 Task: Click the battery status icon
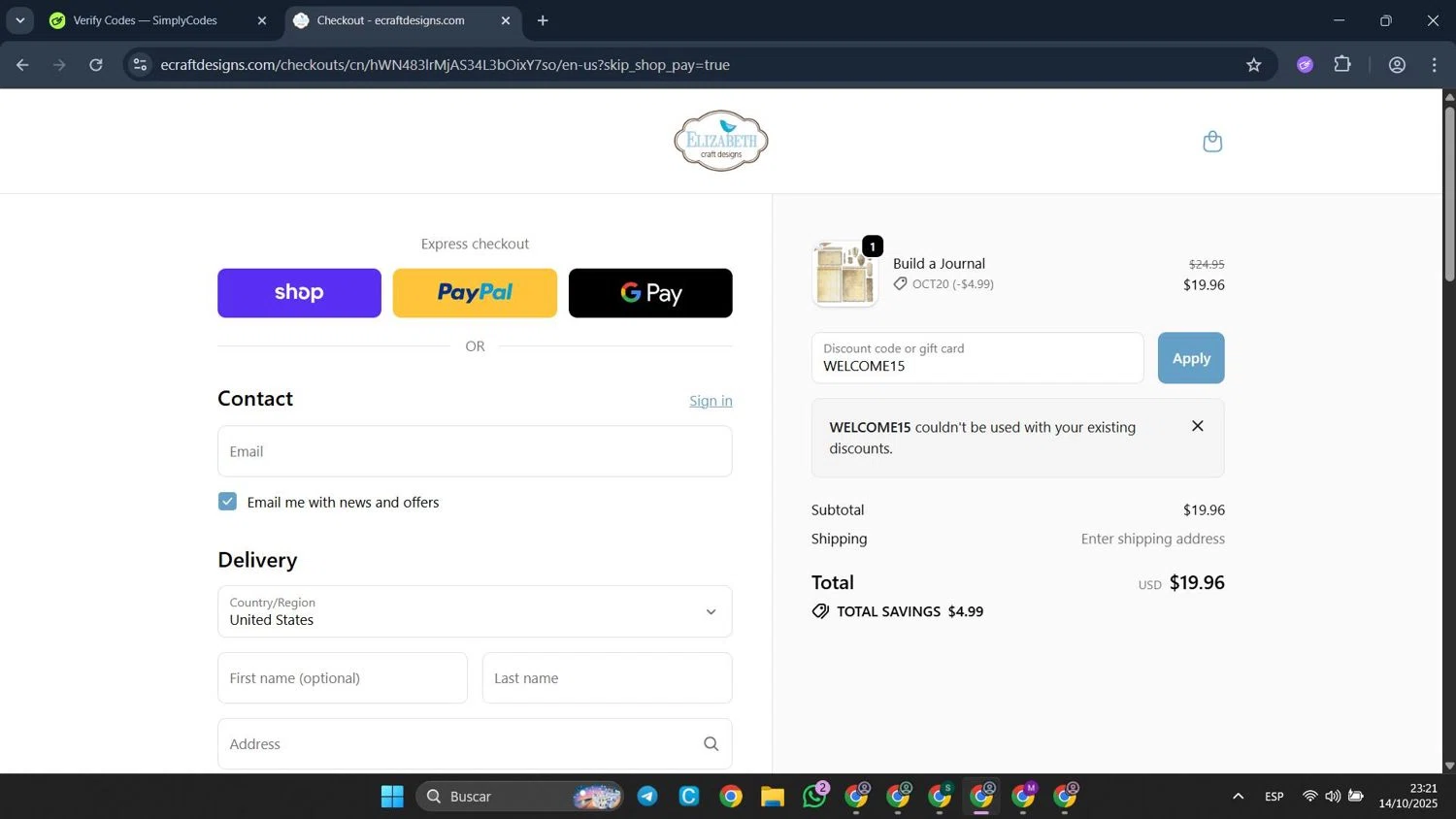pyautogui.click(x=1356, y=797)
